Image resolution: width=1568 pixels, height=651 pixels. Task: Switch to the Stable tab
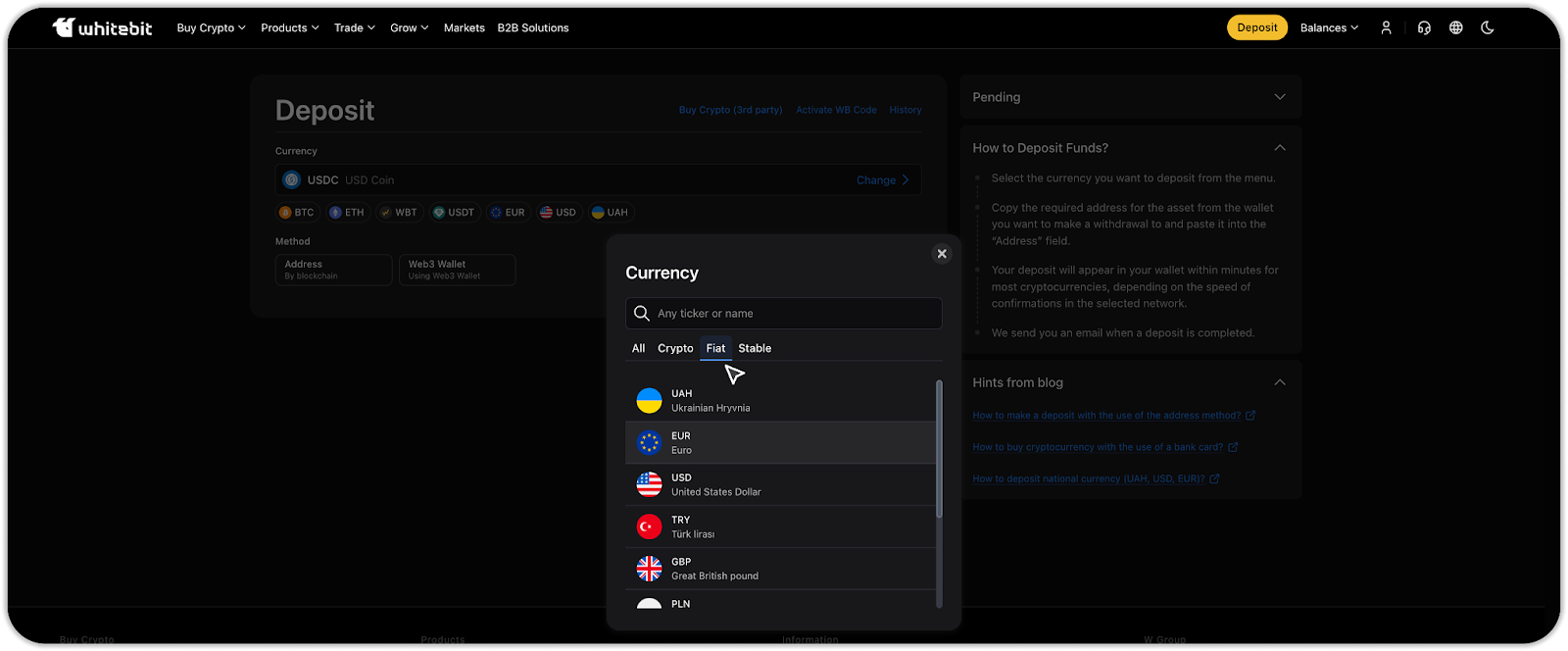pyautogui.click(x=755, y=348)
